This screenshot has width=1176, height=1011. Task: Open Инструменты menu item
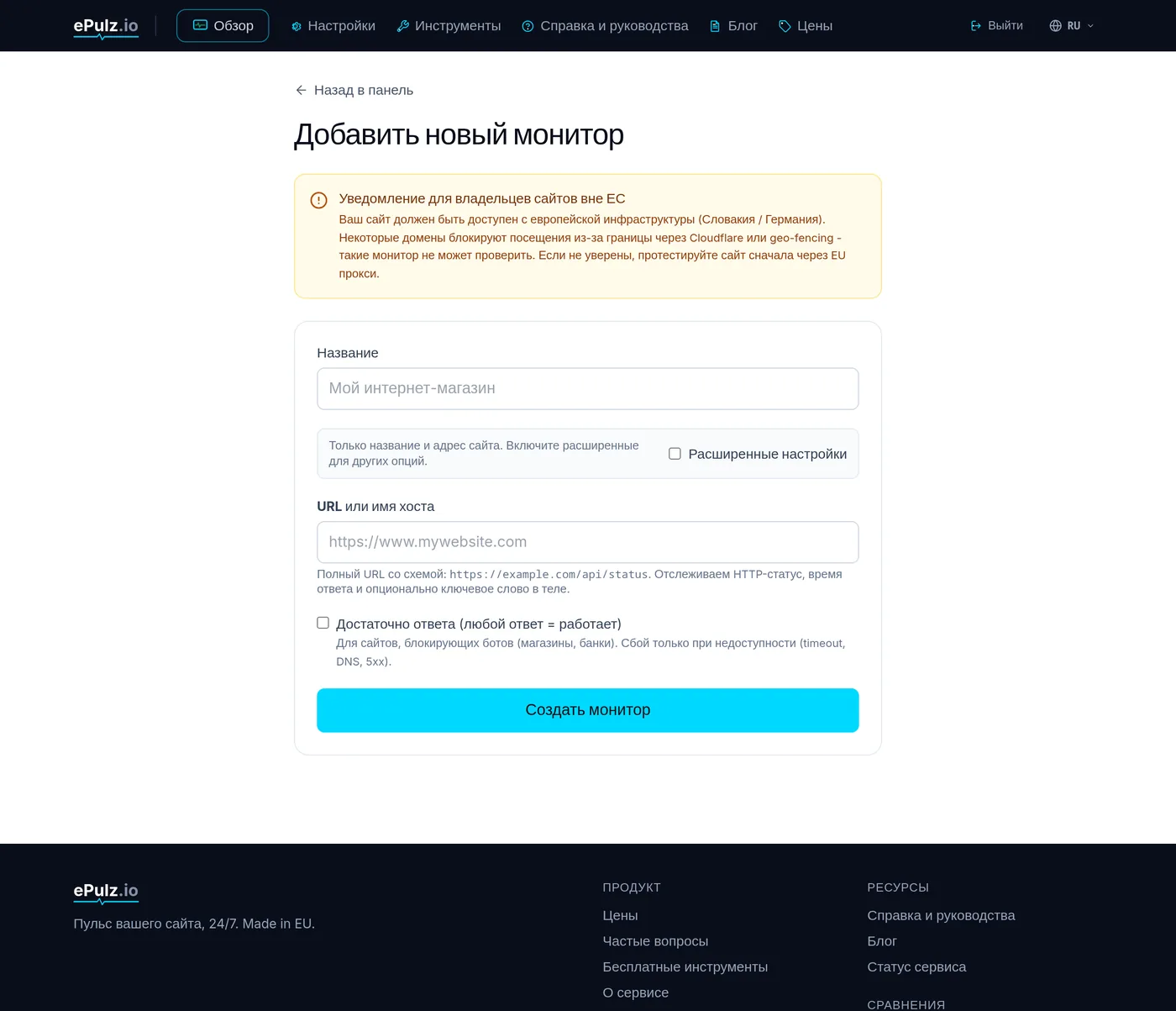[x=449, y=26]
